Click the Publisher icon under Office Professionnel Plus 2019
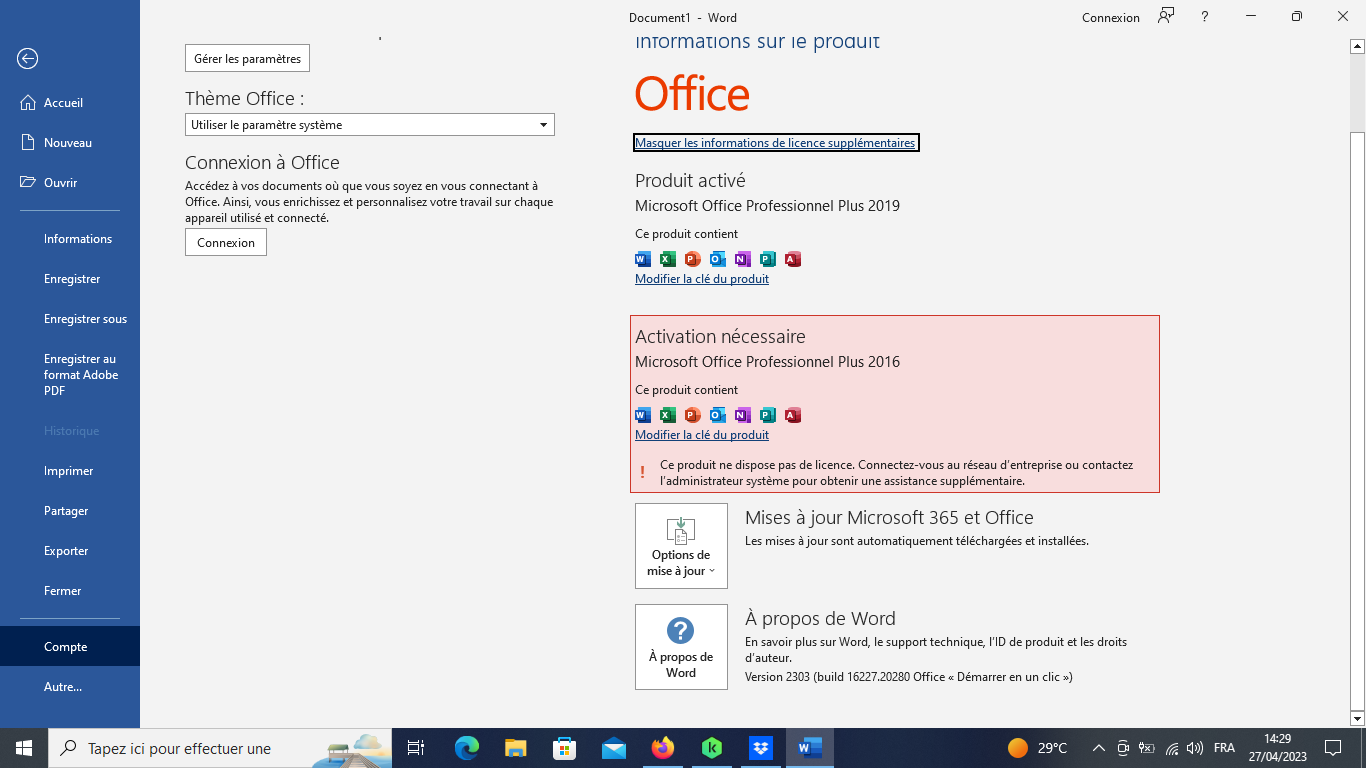Image resolution: width=1366 pixels, height=768 pixels. click(768, 259)
